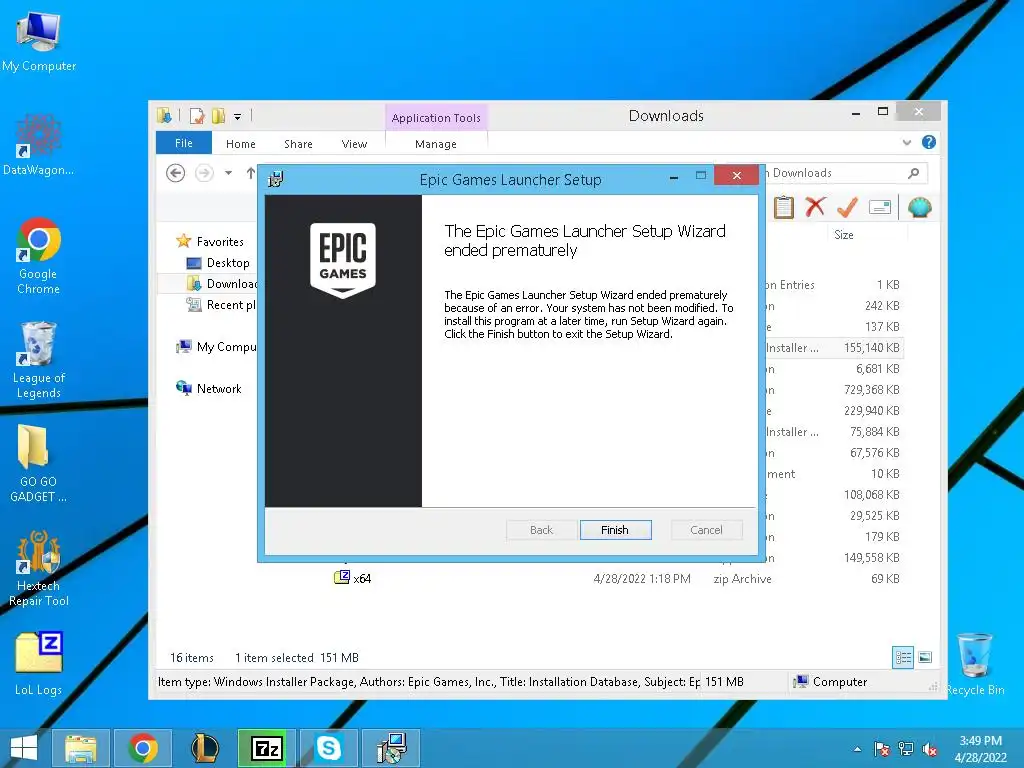The width and height of the screenshot is (1024, 768).
Task: Expand the Explorer ribbon chevron
Action: click(x=906, y=142)
